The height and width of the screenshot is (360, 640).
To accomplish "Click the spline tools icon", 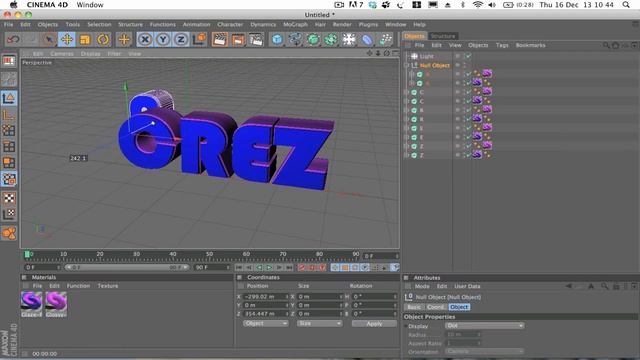I will click(x=295, y=40).
